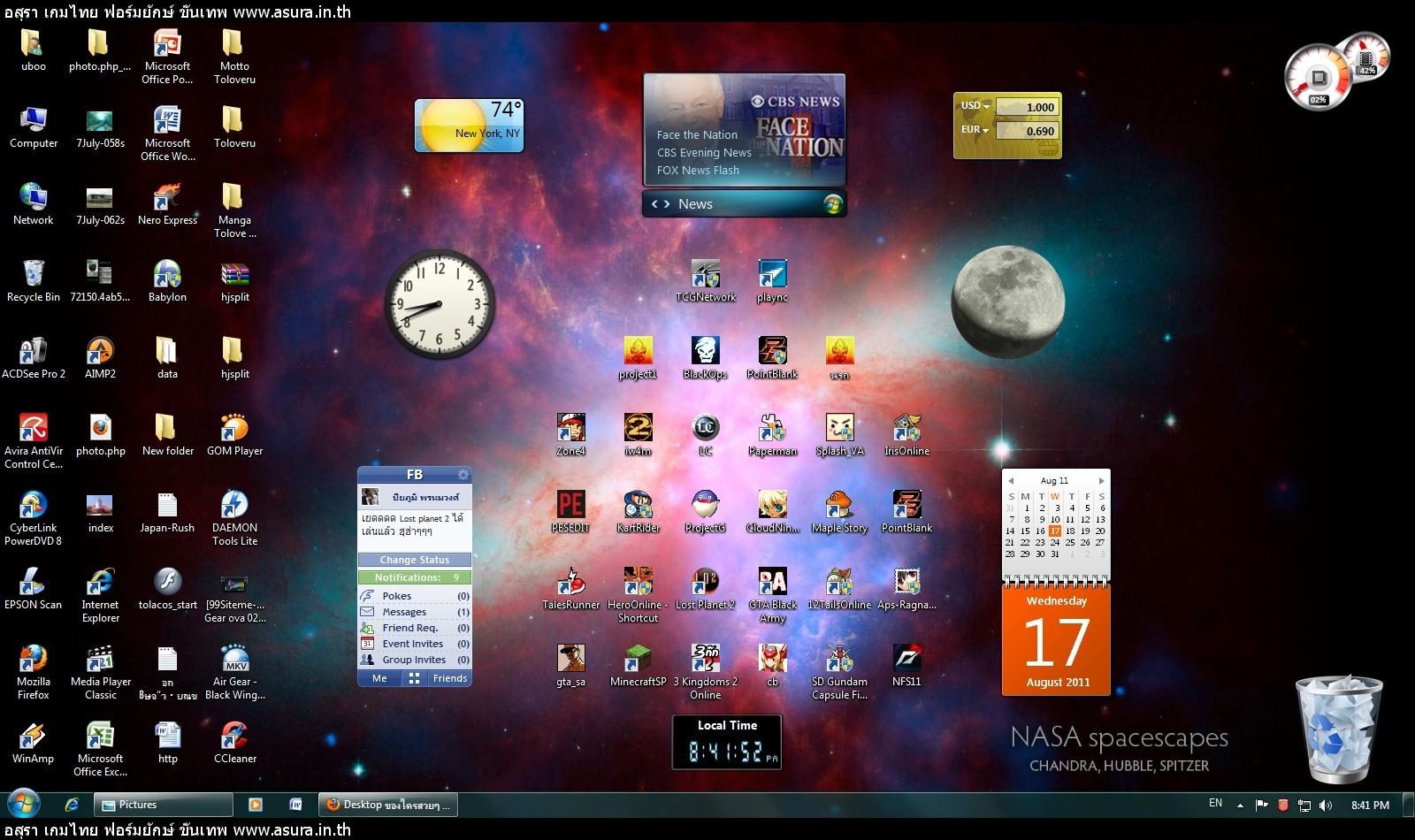
Task: Launch AIMP2 from the desktop
Action: pos(100,358)
